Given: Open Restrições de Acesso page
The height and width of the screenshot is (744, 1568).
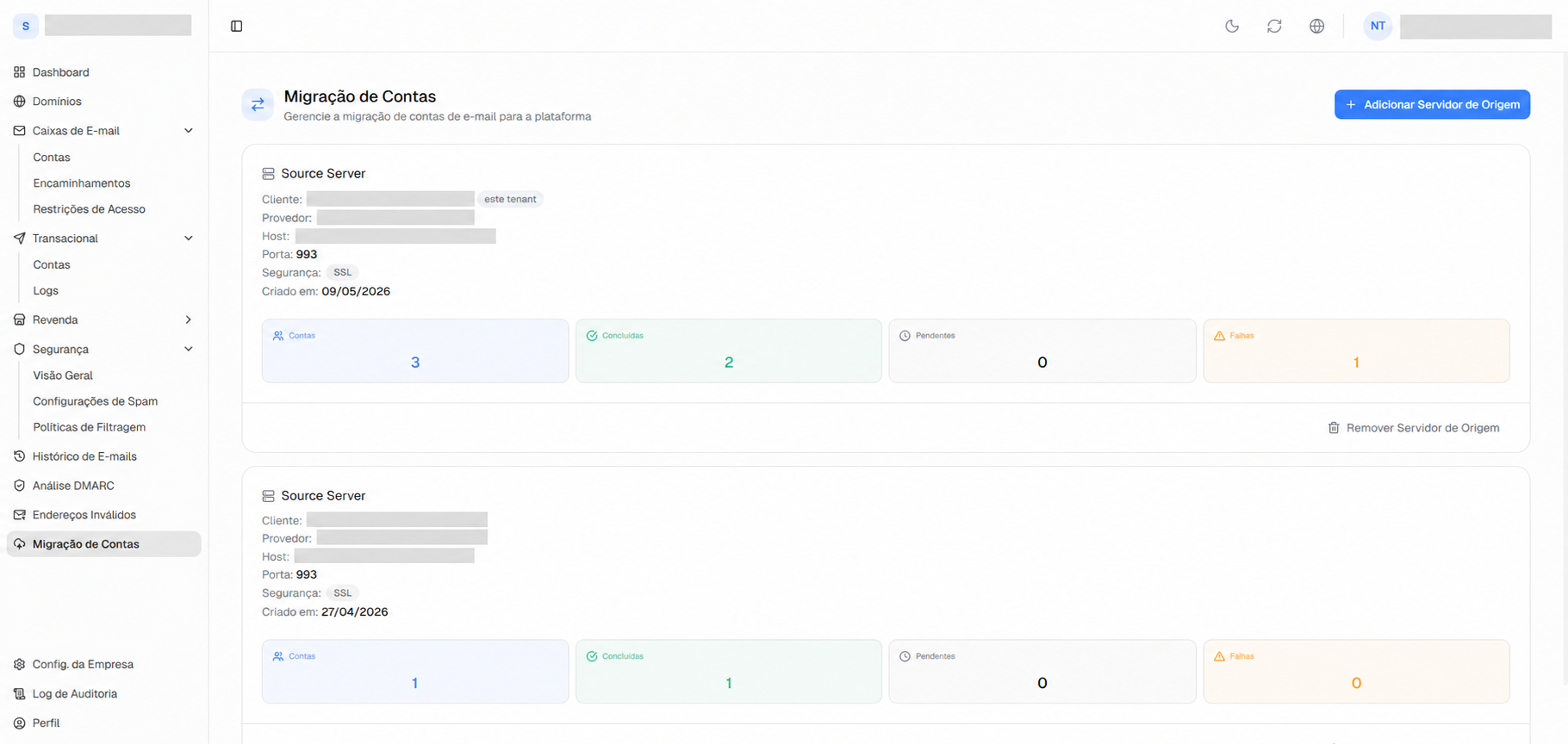Looking at the screenshot, I should point(89,209).
